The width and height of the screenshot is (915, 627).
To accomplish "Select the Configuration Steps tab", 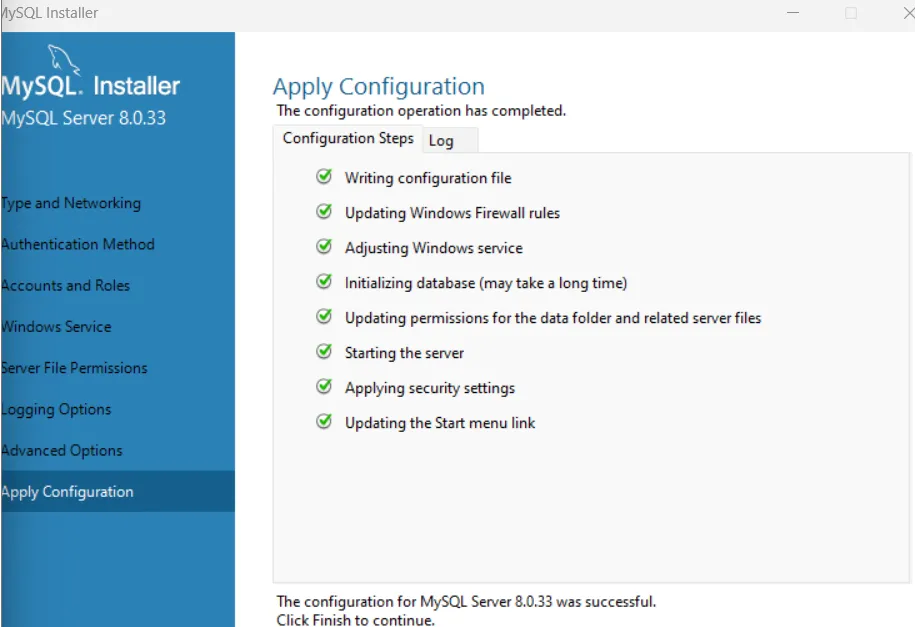I will point(348,138).
